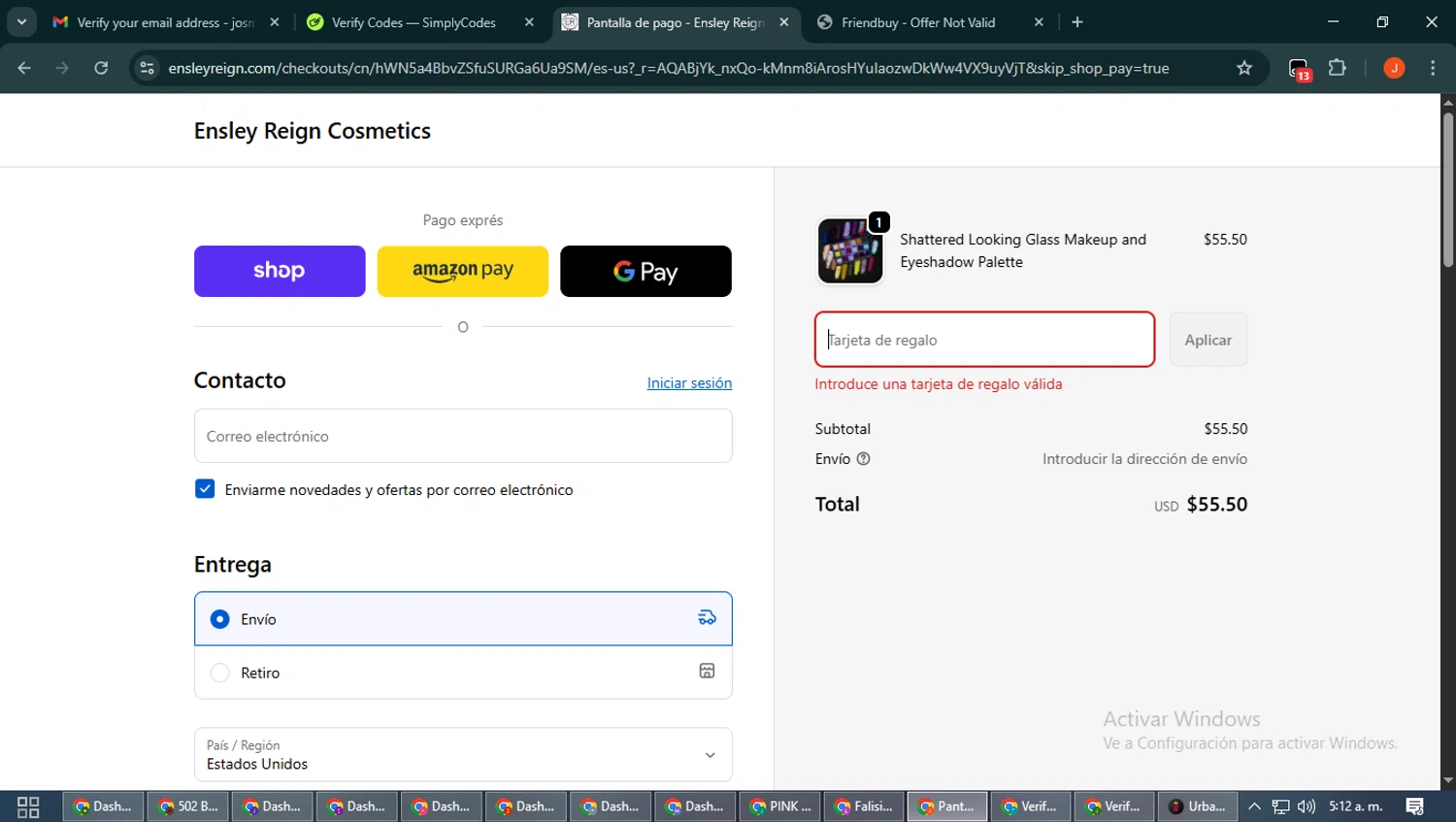This screenshot has width=1456, height=822.
Task: Pay with the Shop Pay button
Action: click(x=280, y=271)
